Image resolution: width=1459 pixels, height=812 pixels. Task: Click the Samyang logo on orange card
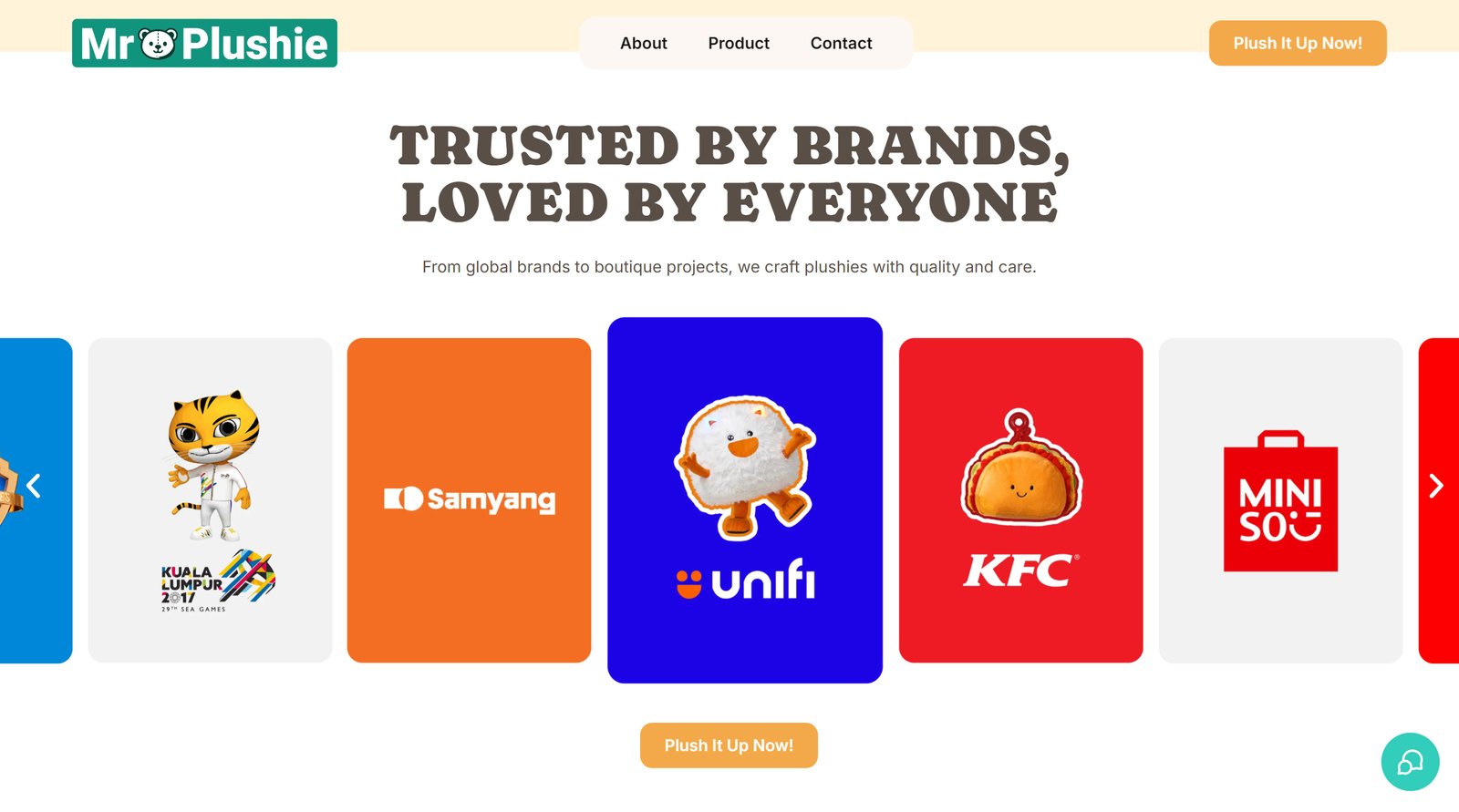[470, 499]
